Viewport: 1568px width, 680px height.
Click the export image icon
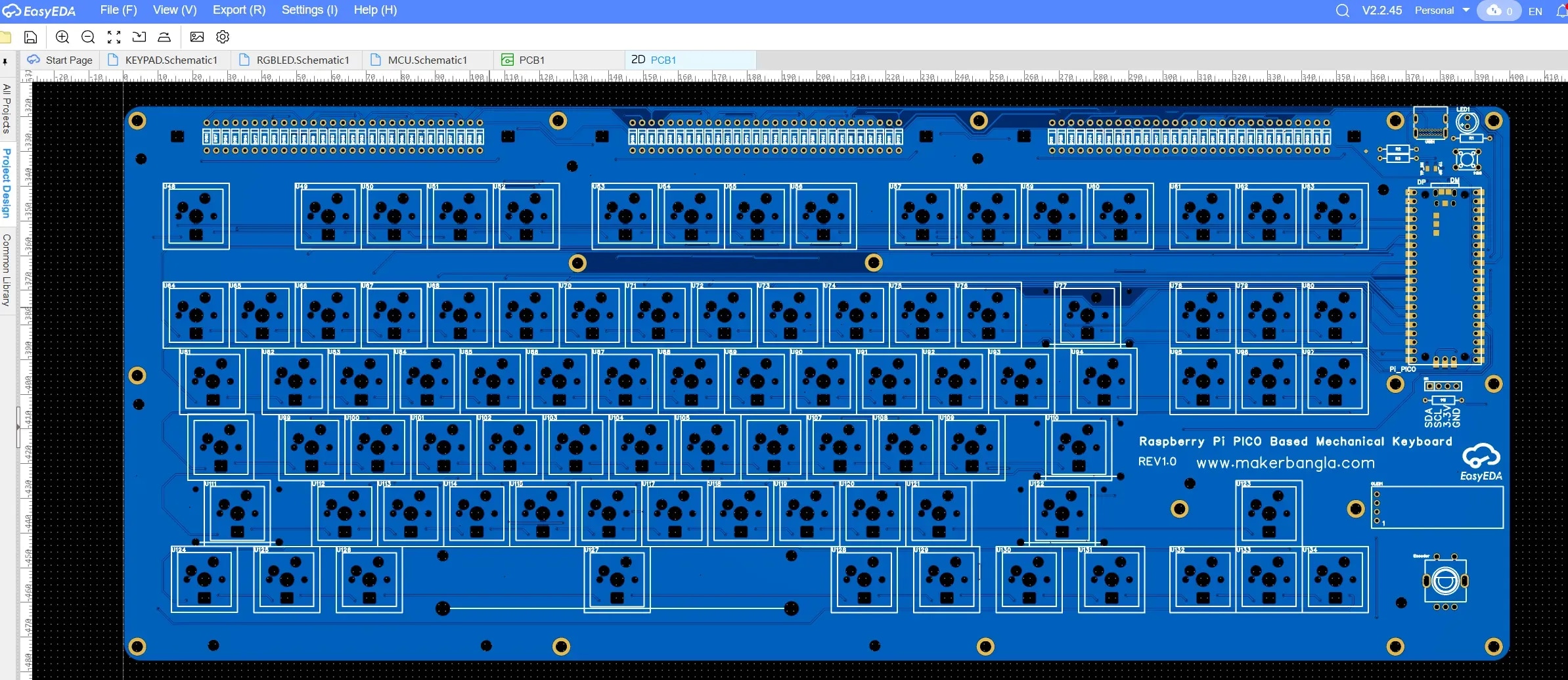(x=196, y=37)
